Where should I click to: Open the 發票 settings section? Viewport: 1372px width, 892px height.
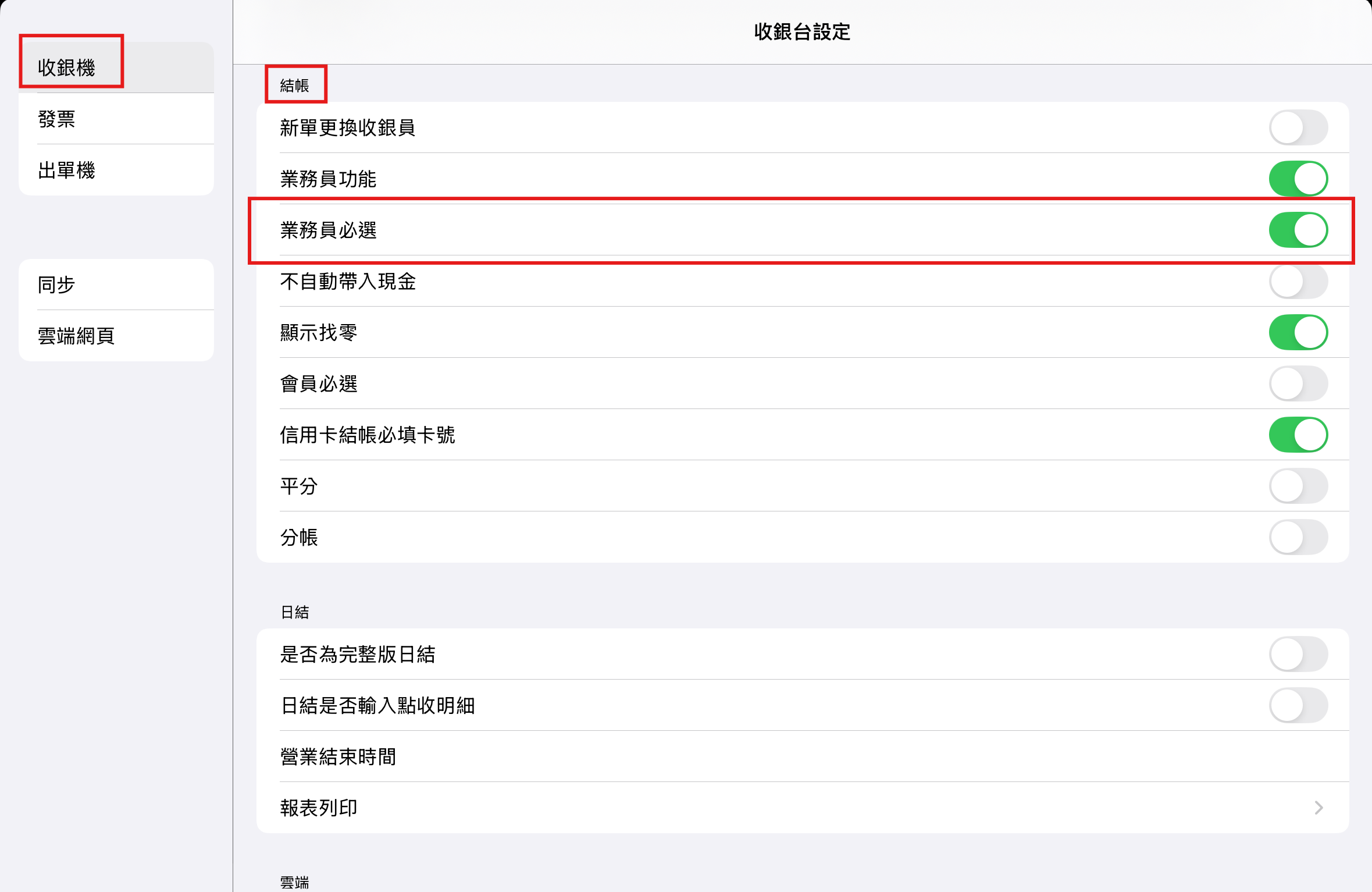click(116, 119)
